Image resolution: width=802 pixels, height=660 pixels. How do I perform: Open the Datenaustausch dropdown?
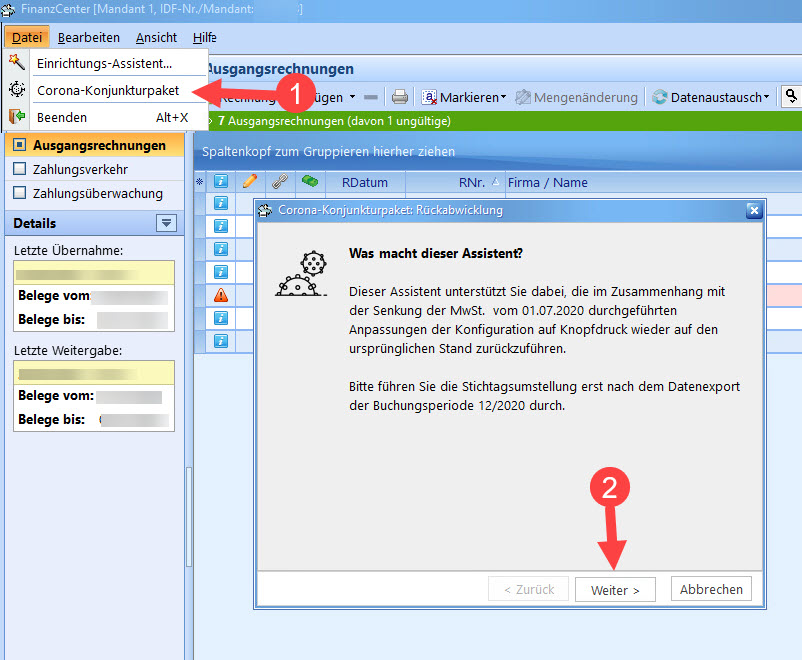[711, 97]
